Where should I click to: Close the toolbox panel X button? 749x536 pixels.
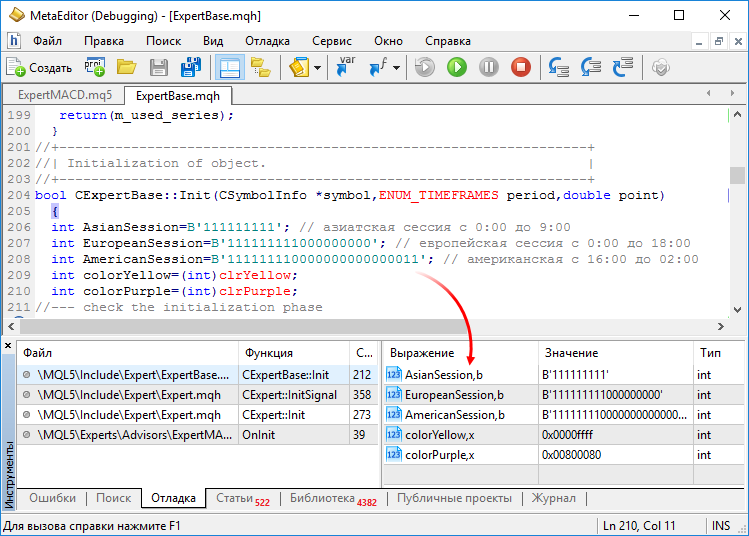pos(8,345)
